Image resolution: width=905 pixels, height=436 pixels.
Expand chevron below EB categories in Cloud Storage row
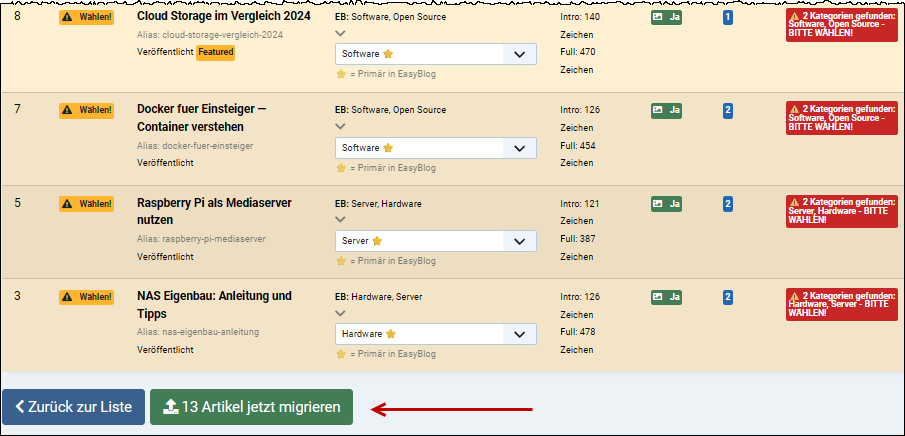(341, 33)
